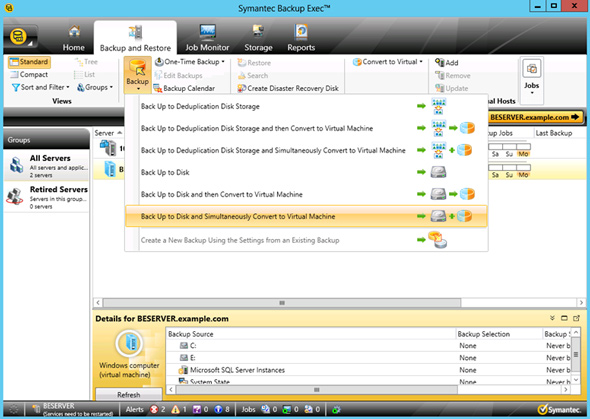Open the Groups dropdown

[95, 87]
